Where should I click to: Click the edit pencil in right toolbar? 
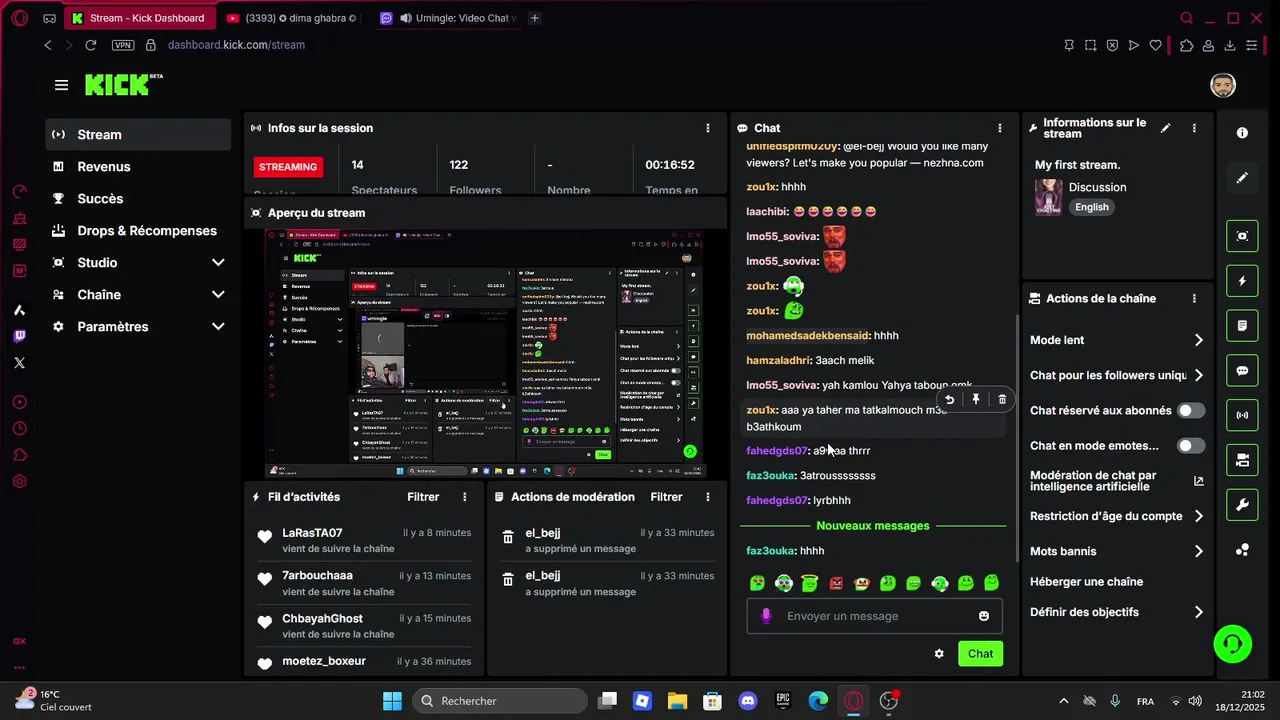click(x=1242, y=178)
